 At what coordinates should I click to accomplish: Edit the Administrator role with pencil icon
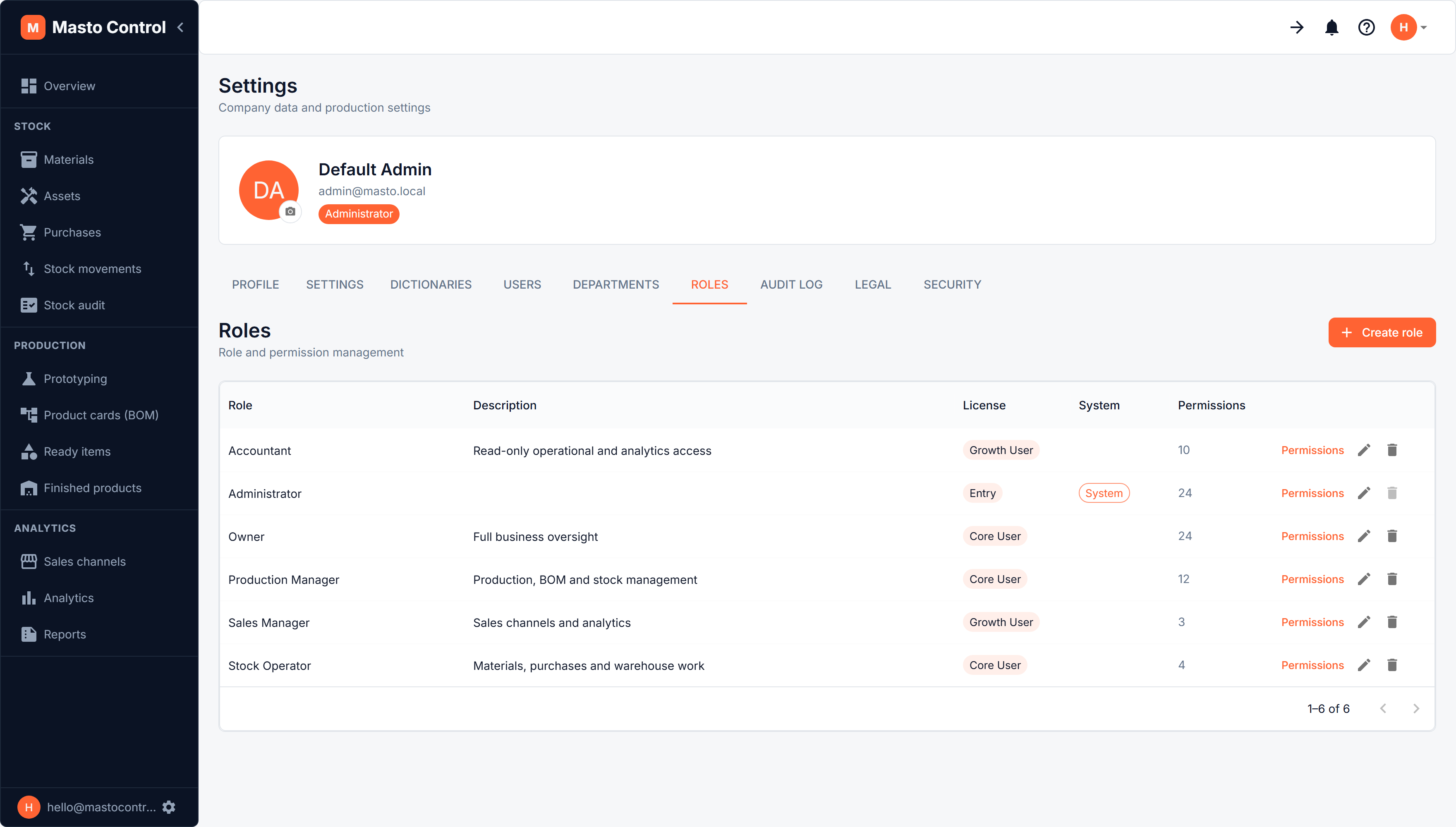pos(1364,493)
